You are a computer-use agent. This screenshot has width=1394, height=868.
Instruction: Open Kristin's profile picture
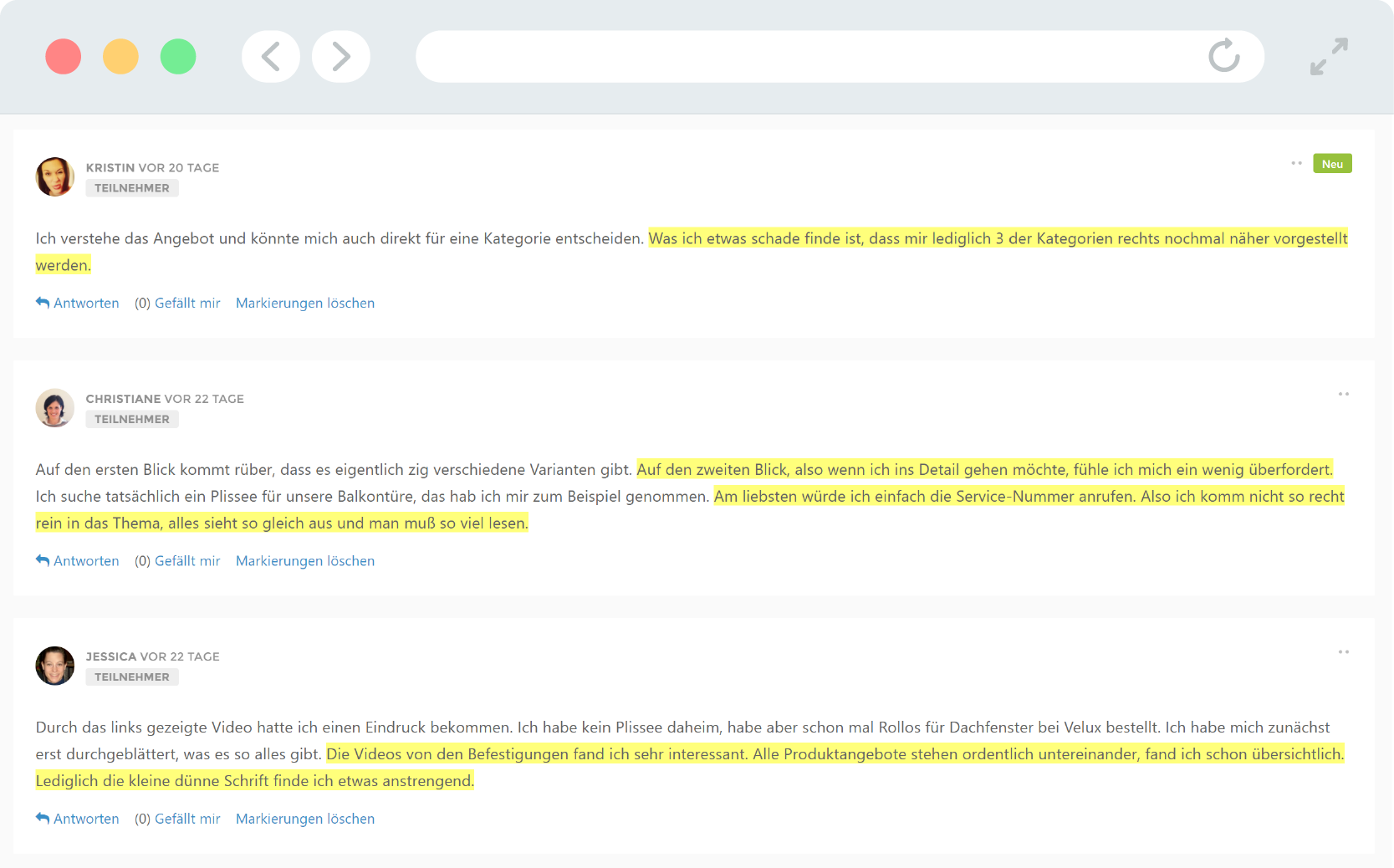(x=55, y=176)
